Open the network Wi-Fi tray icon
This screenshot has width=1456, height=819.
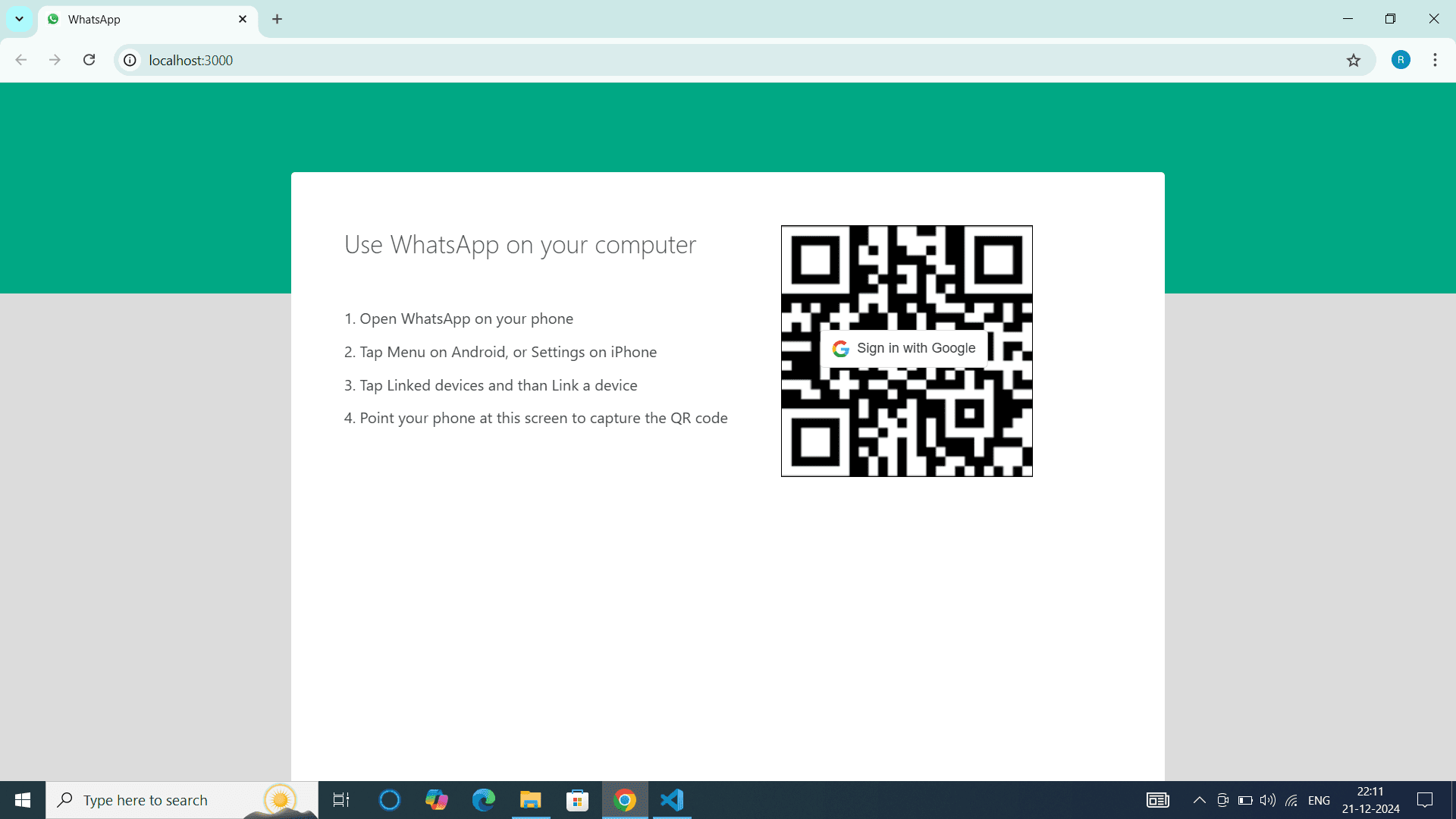pyautogui.click(x=1291, y=800)
